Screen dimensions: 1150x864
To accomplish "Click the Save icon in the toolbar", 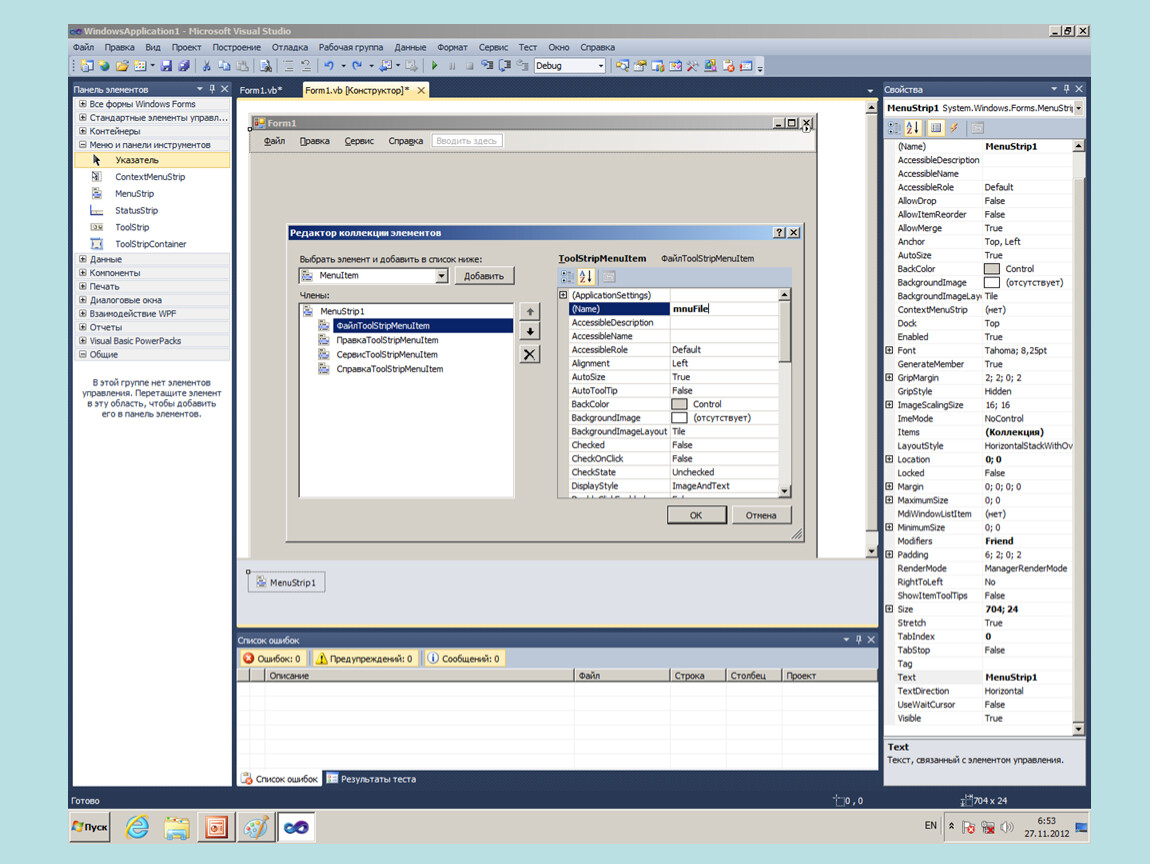I will [x=167, y=66].
